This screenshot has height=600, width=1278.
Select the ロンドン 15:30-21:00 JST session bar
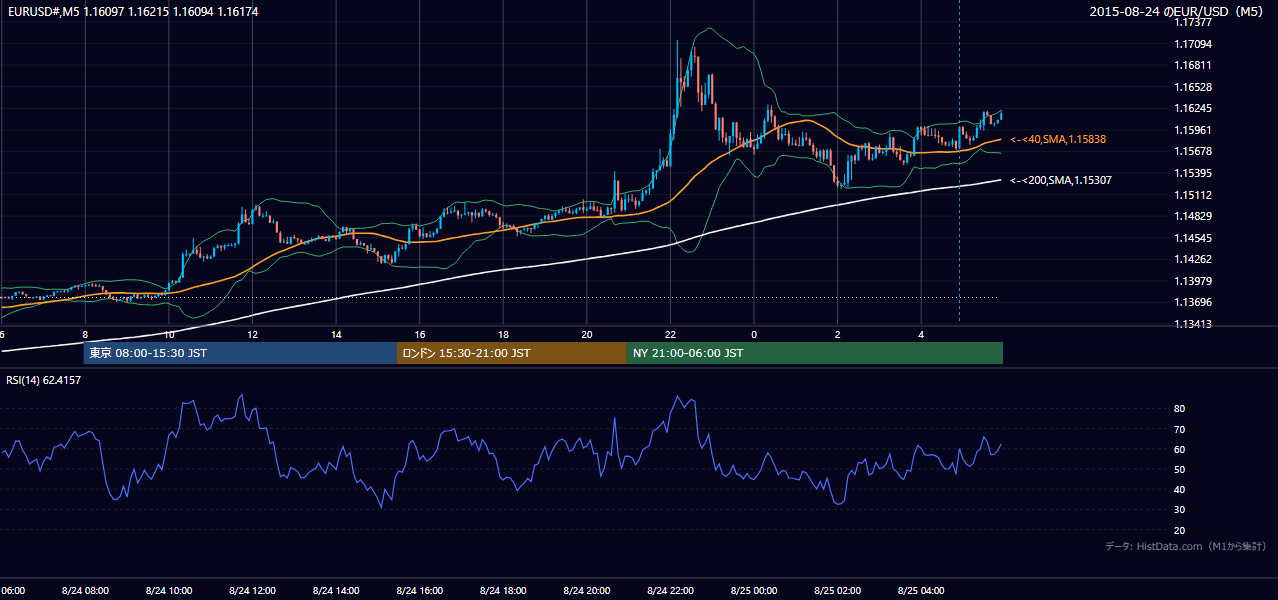coord(512,353)
